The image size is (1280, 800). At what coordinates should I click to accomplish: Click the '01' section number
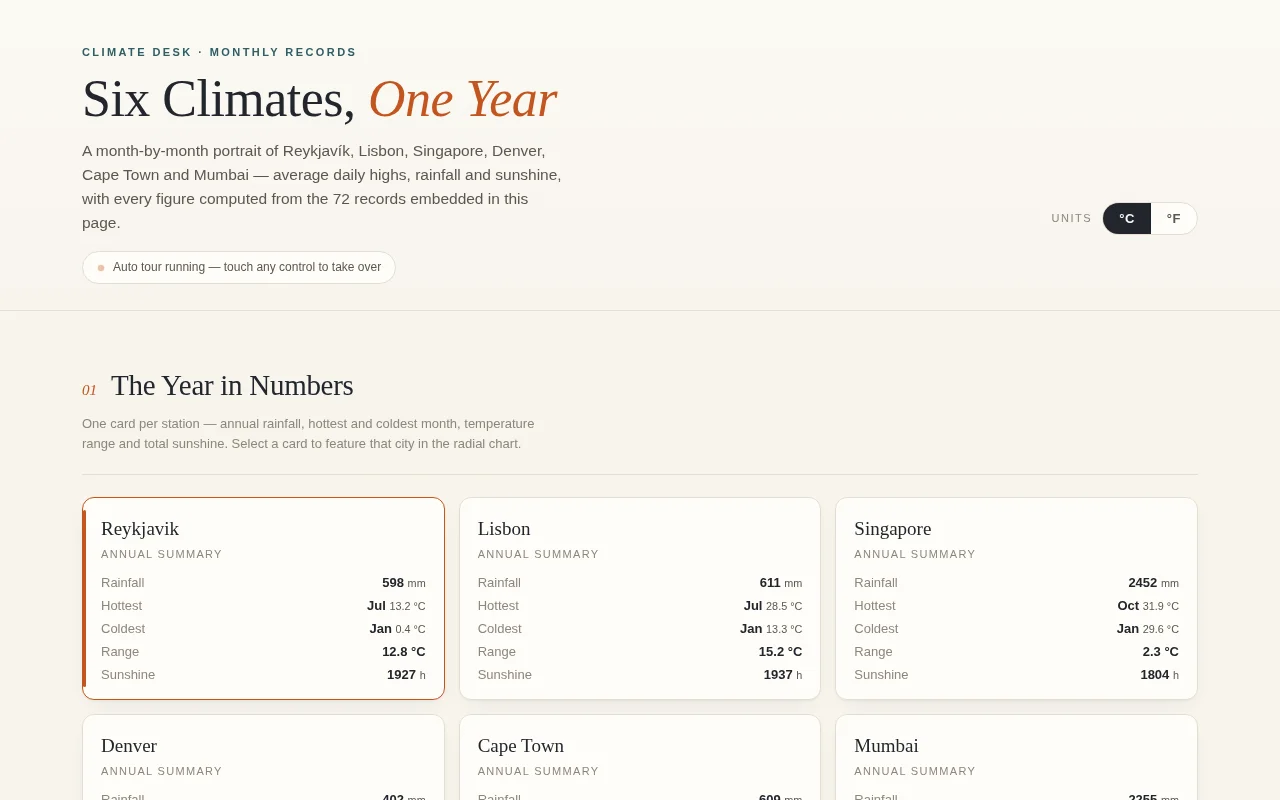click(x=89, y=390)
